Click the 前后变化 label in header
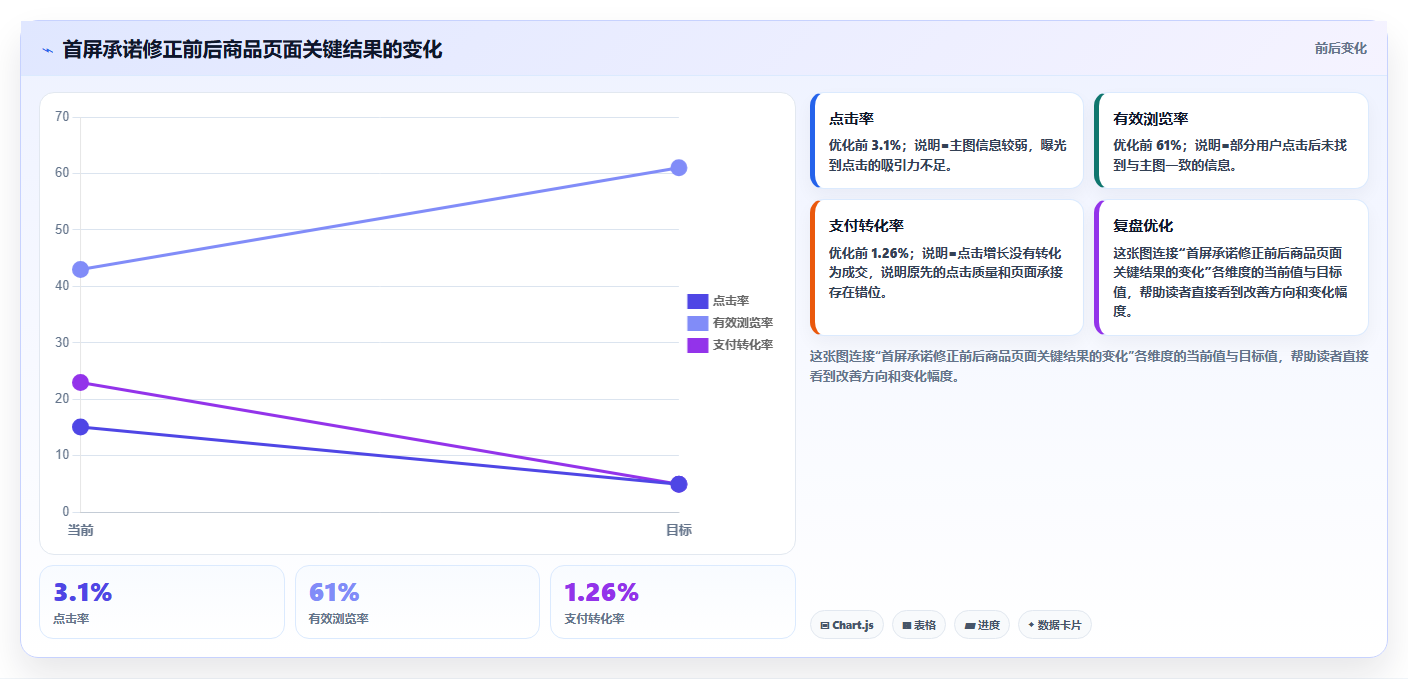Image resolution: width=1408 pixels, height=679 pixels. click(1340, 49)
